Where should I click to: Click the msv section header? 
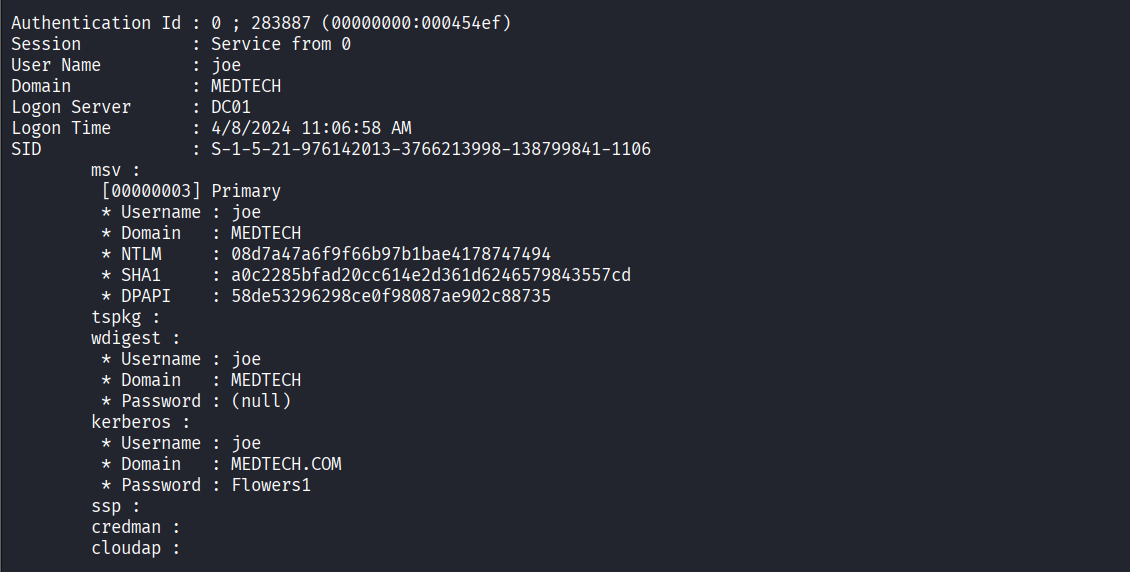(x=111, y=170)
